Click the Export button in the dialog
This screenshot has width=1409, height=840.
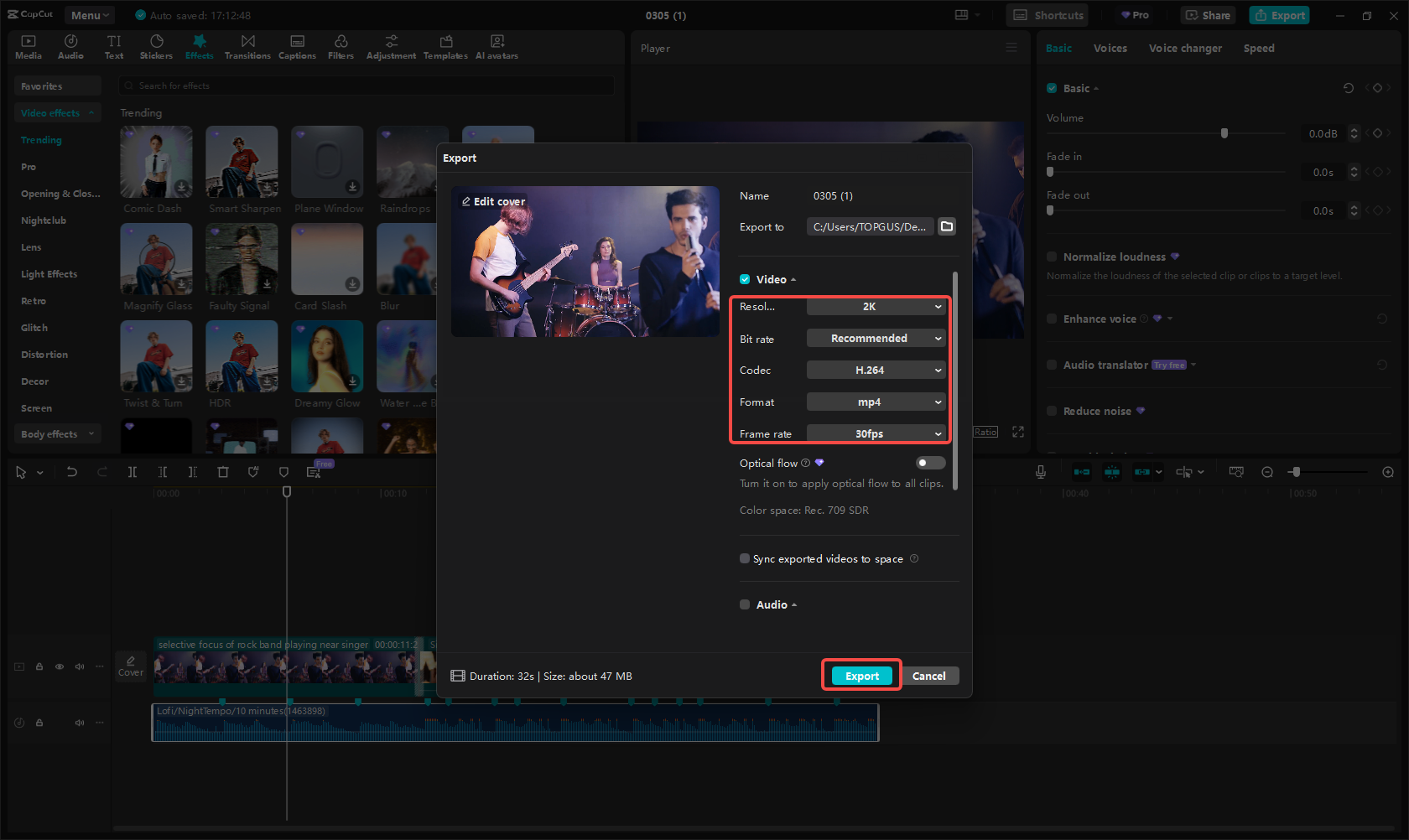[860, 675]
